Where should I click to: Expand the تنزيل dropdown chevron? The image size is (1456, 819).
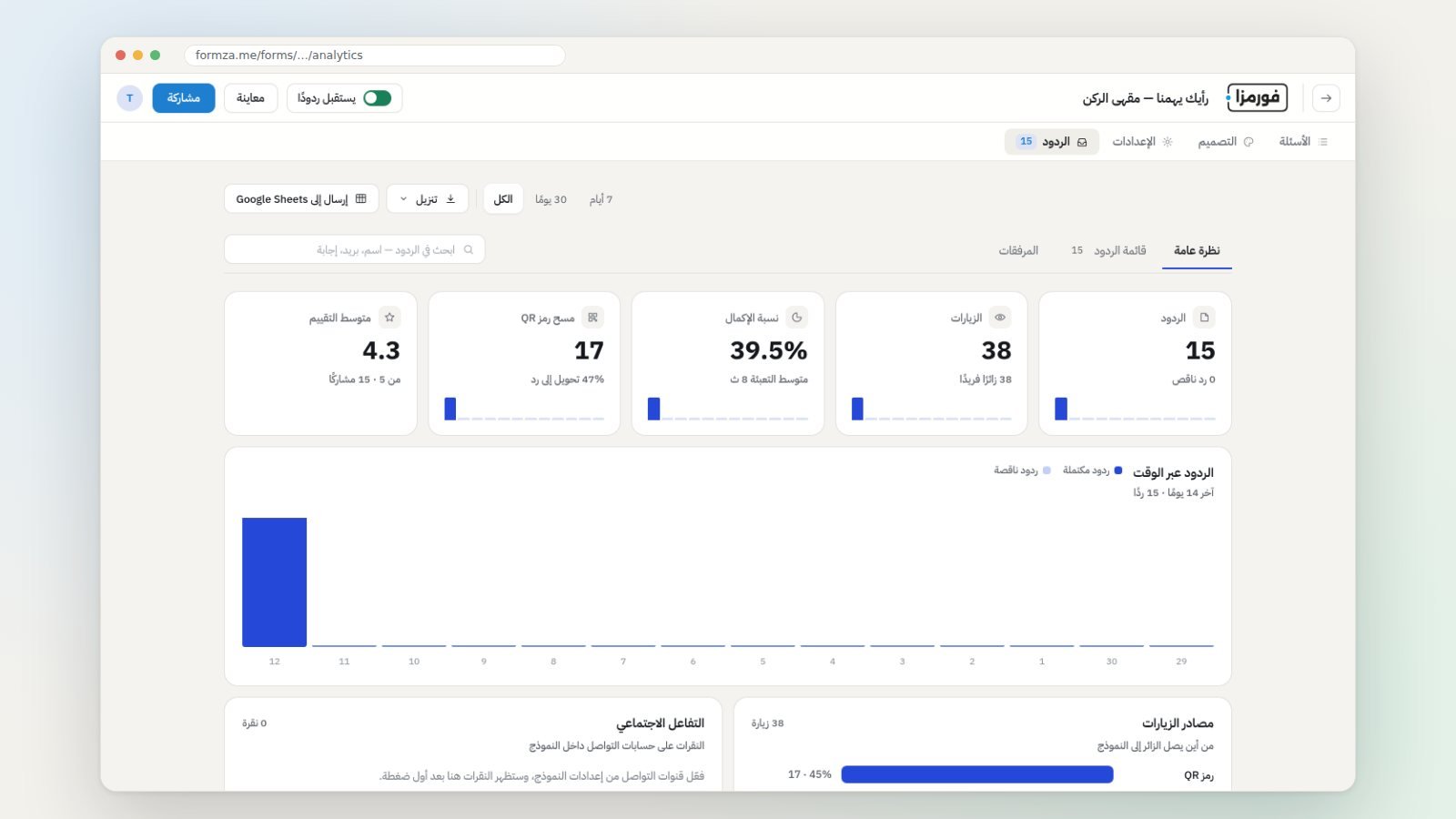point(404,199)
